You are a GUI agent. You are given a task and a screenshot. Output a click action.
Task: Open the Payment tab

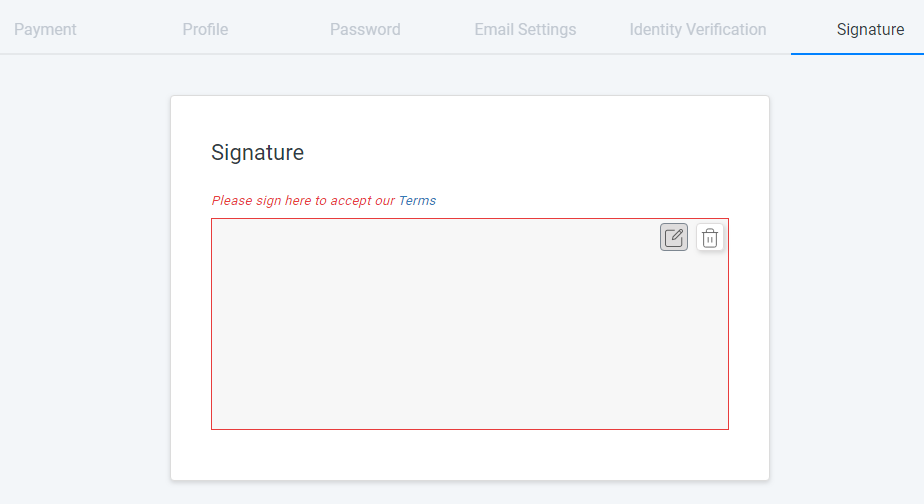click(45, 29)
